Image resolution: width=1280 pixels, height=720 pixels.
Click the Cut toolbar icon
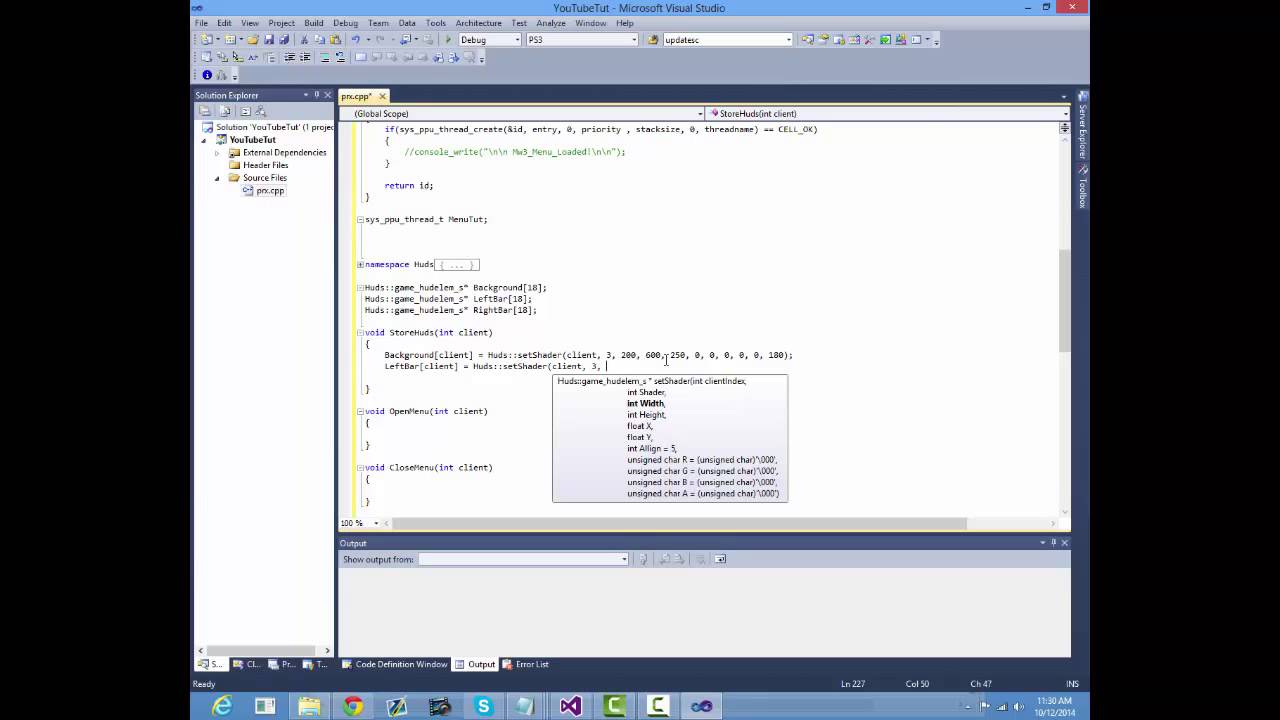click(305, 40)
